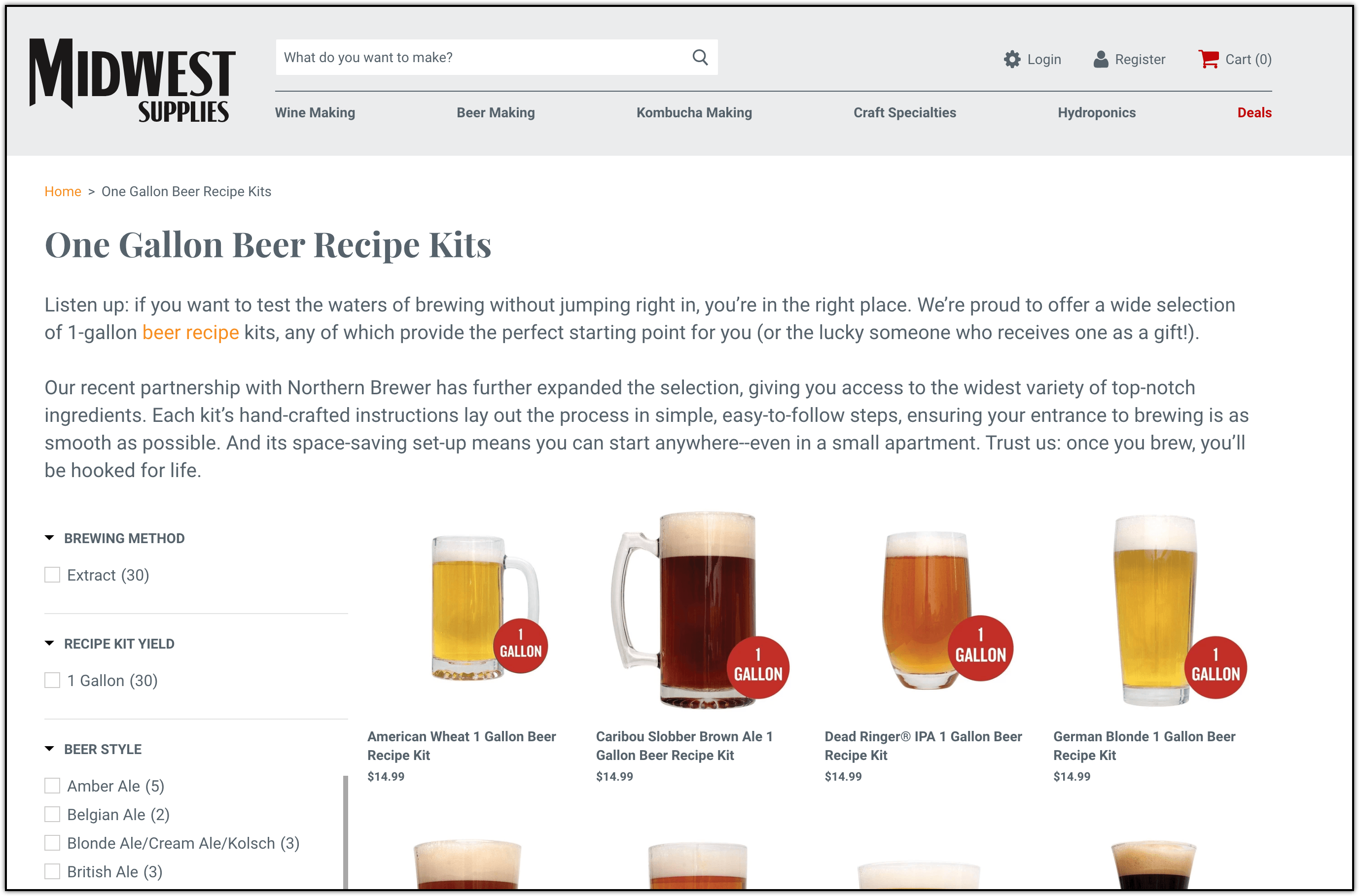Check the Extract (30) filter
Screen dimensions: 1359x896
coord(52,575)
